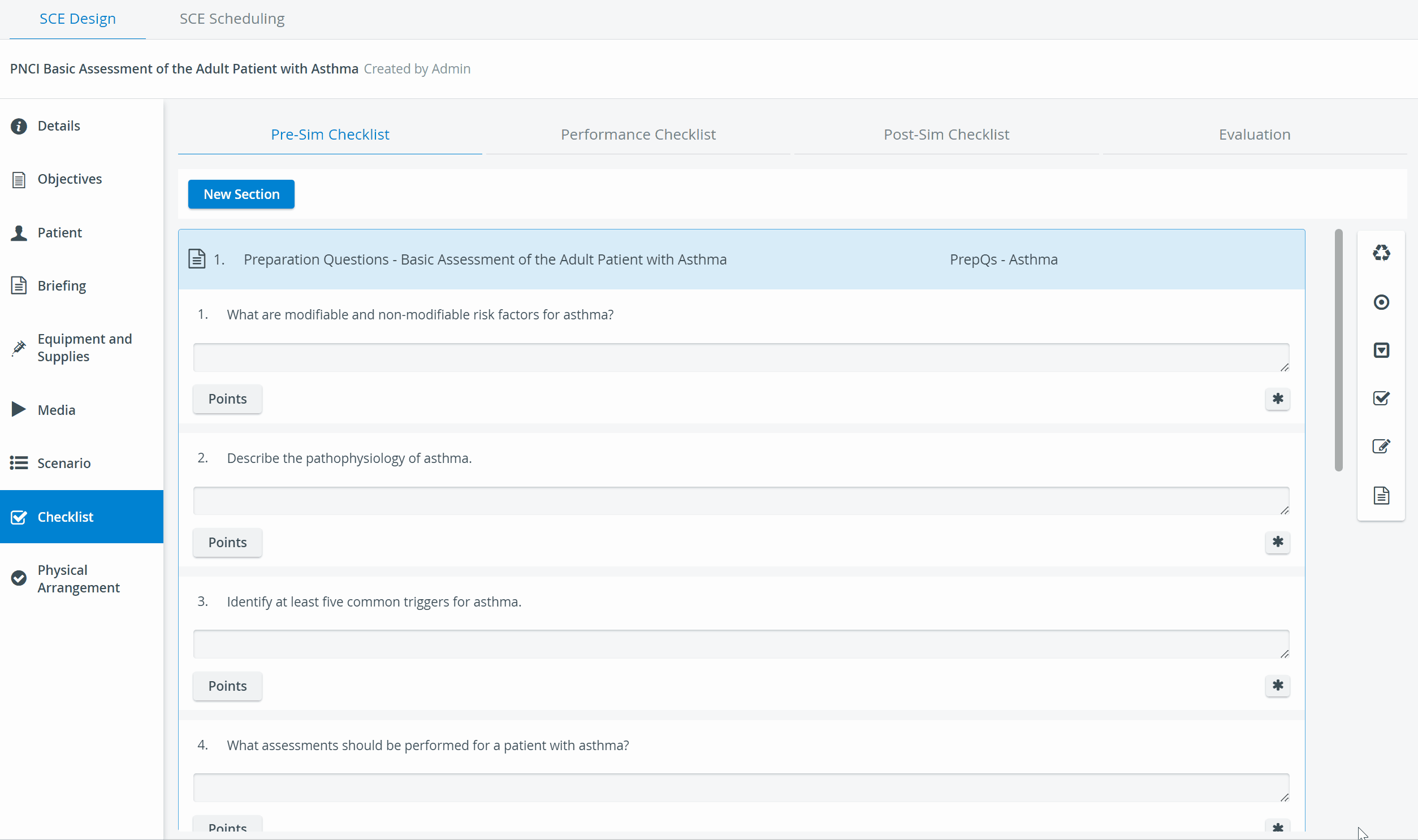Select the checkbox question type icon

coord(1381,399)
